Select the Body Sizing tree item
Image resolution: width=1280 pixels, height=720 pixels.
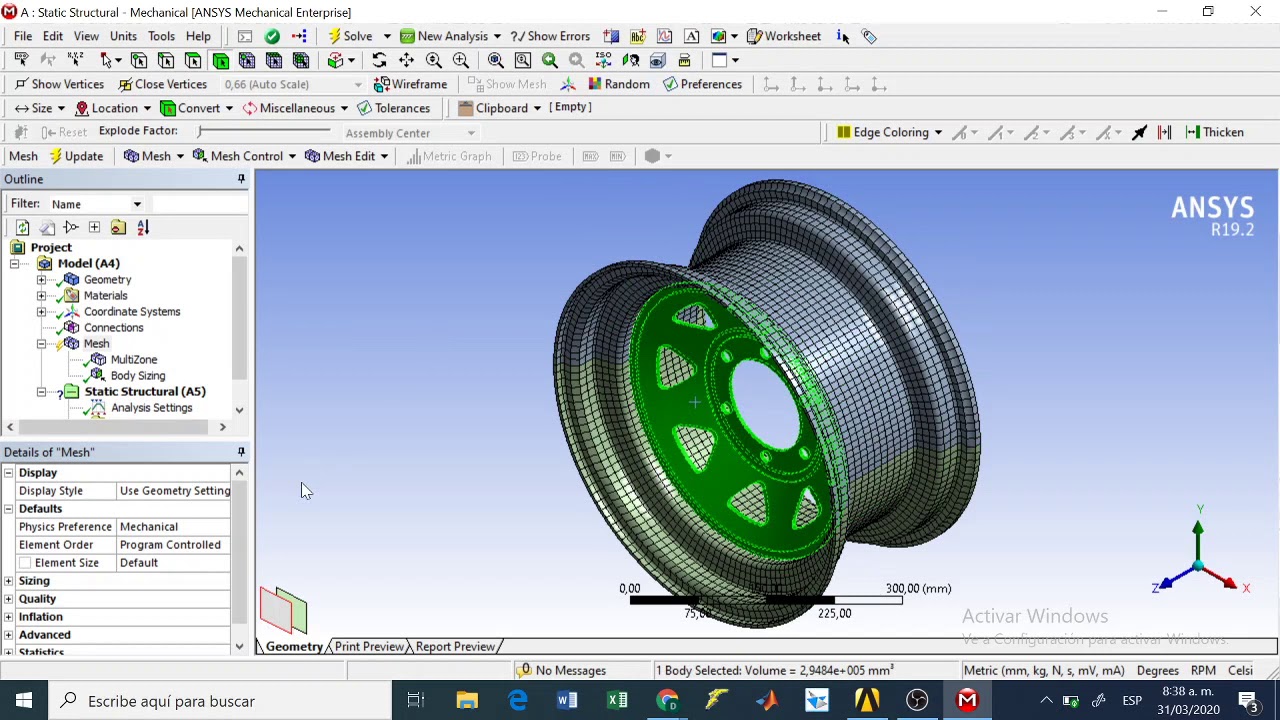[x=138, y=376]
